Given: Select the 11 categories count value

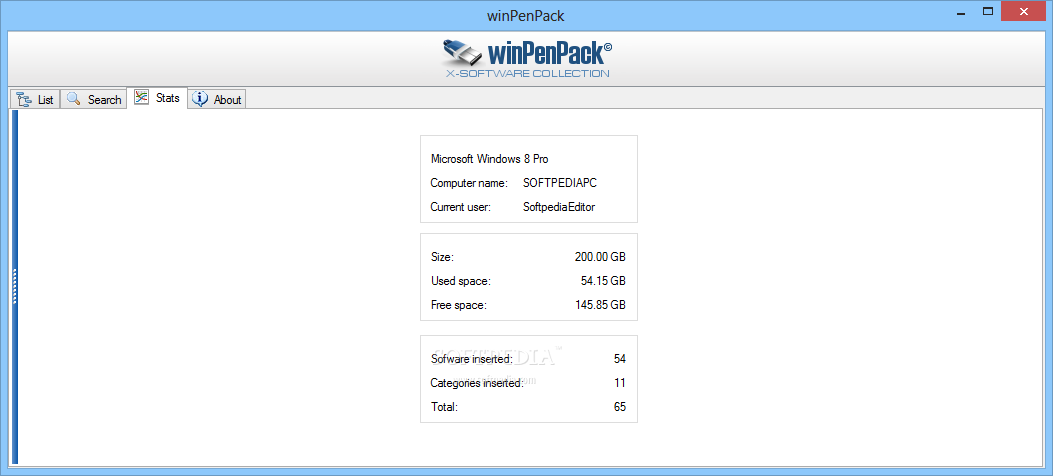Looking at the screenshot, I should (620, 383).
